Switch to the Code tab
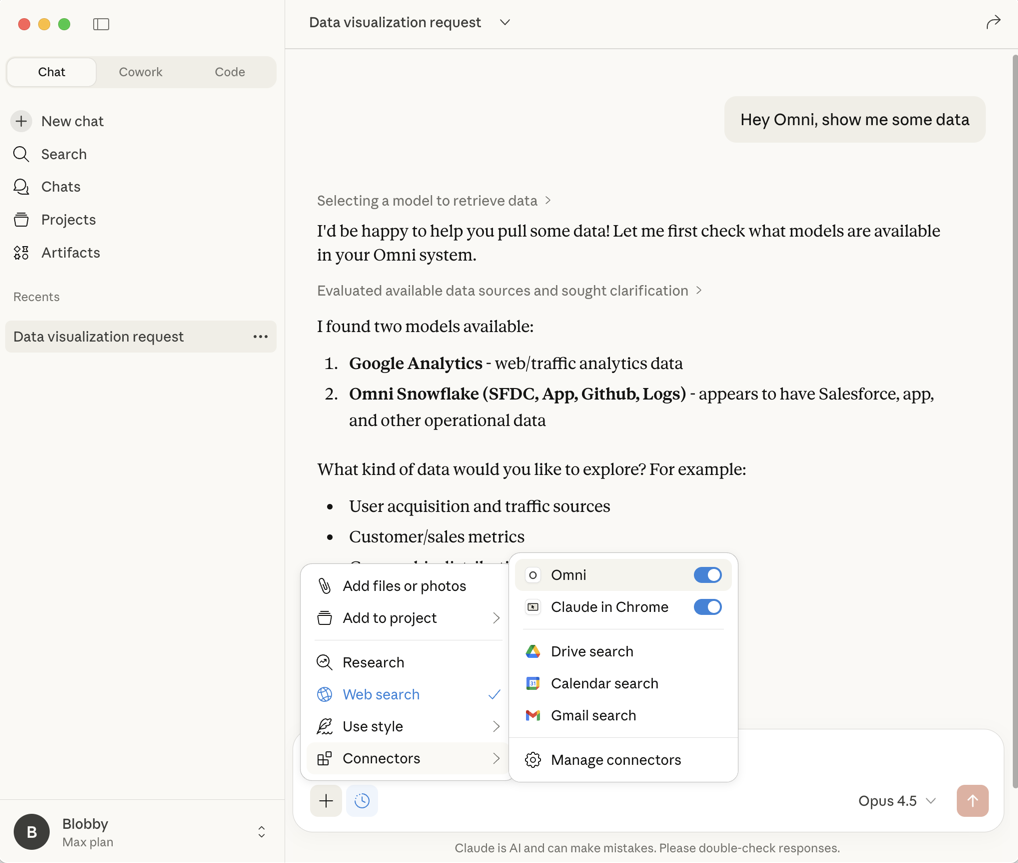 (230, 72)
